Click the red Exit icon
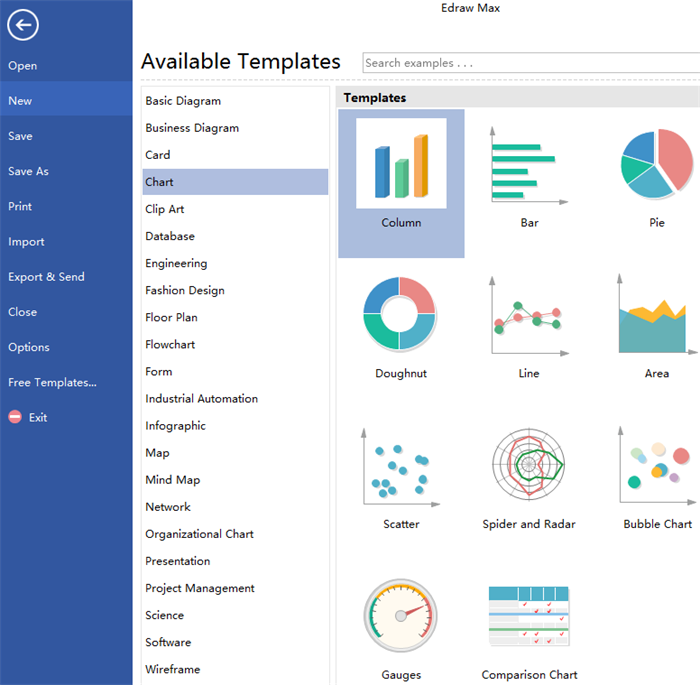Screen dimensions: 700x685 tap(15, 417)
